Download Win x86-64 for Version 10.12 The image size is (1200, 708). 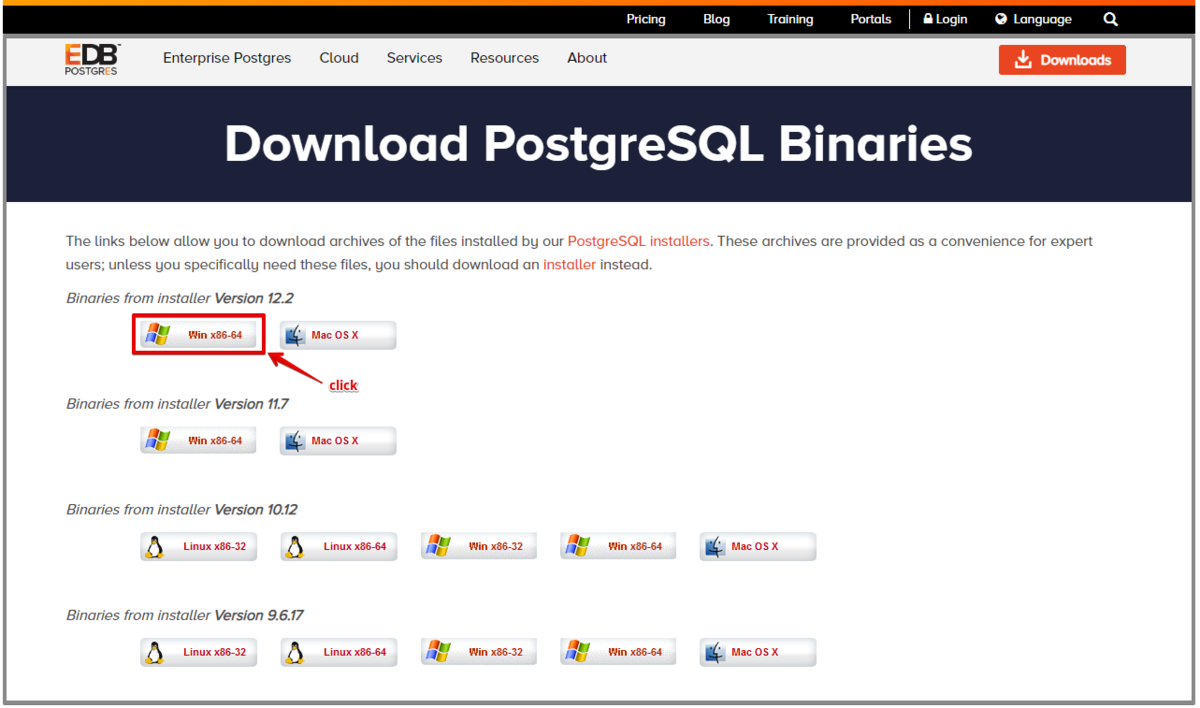(618, 546)
